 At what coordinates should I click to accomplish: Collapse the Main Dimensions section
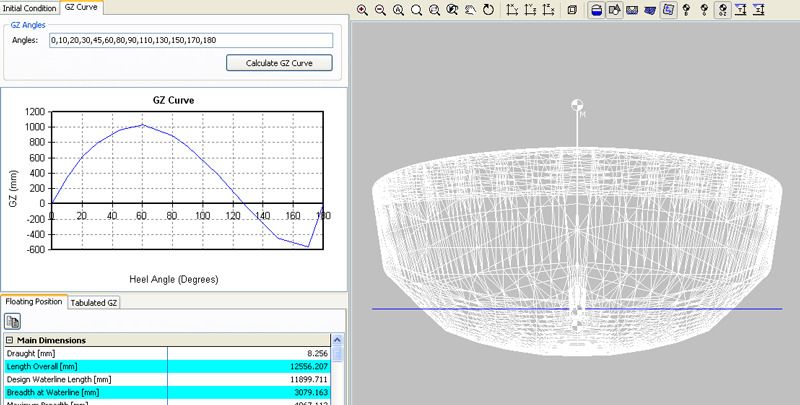(x=9, y=340)
